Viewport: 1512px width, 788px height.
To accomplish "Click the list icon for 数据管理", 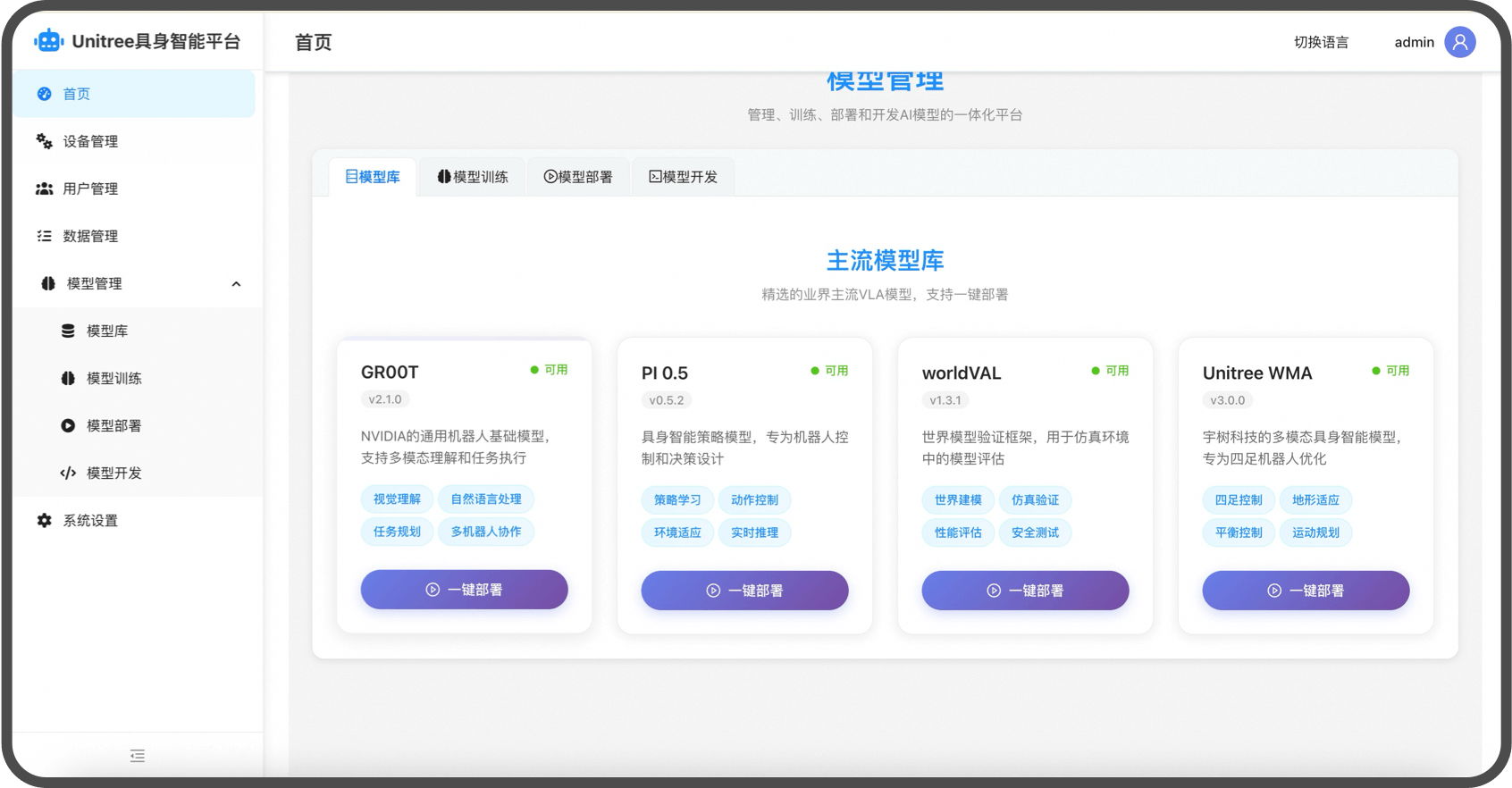I will 44,236.
